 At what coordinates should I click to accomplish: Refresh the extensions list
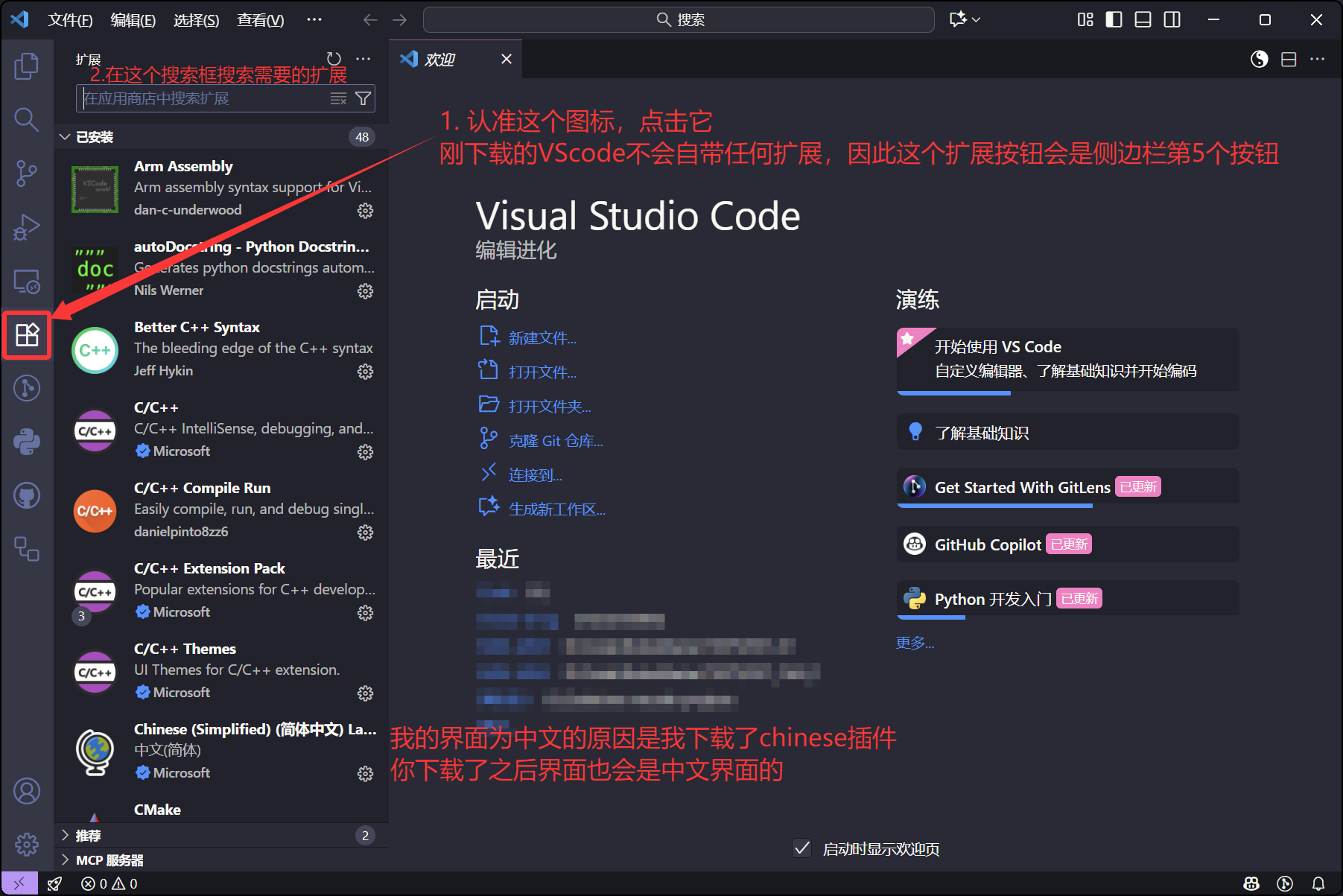pyautogui.click(x=334, y=59)
